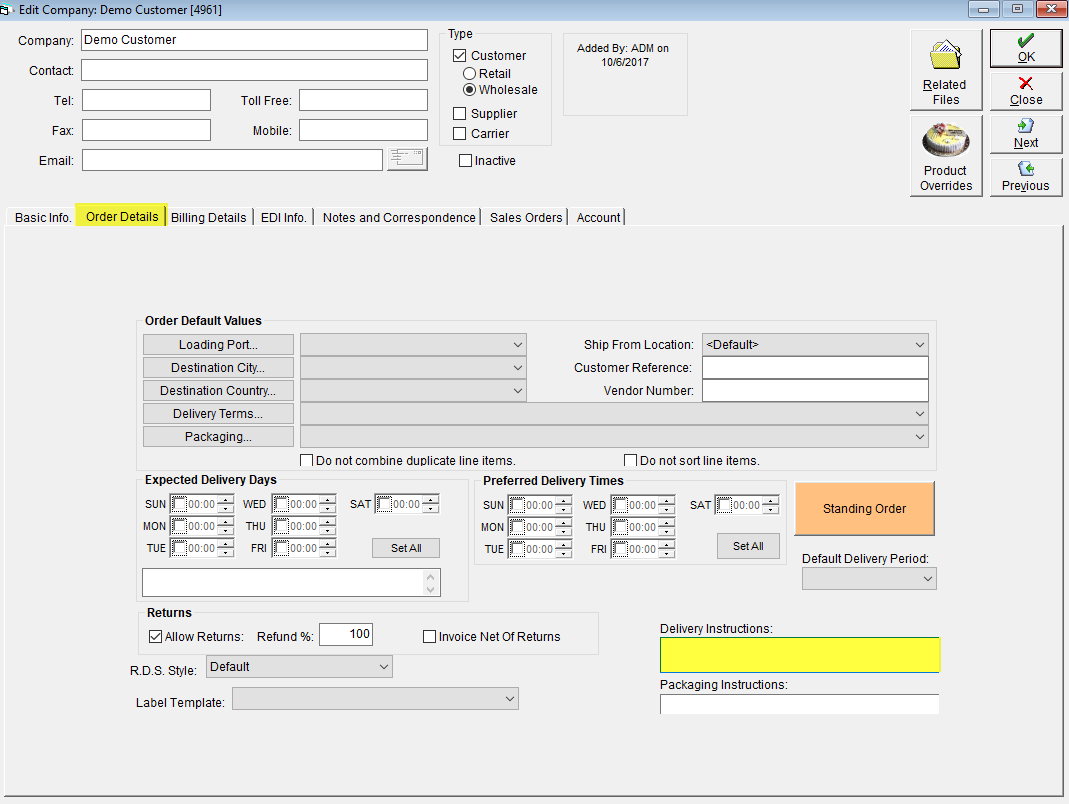Open Related Files folder icon
The height and width of the screenshot is (804, 1069).
946,70
